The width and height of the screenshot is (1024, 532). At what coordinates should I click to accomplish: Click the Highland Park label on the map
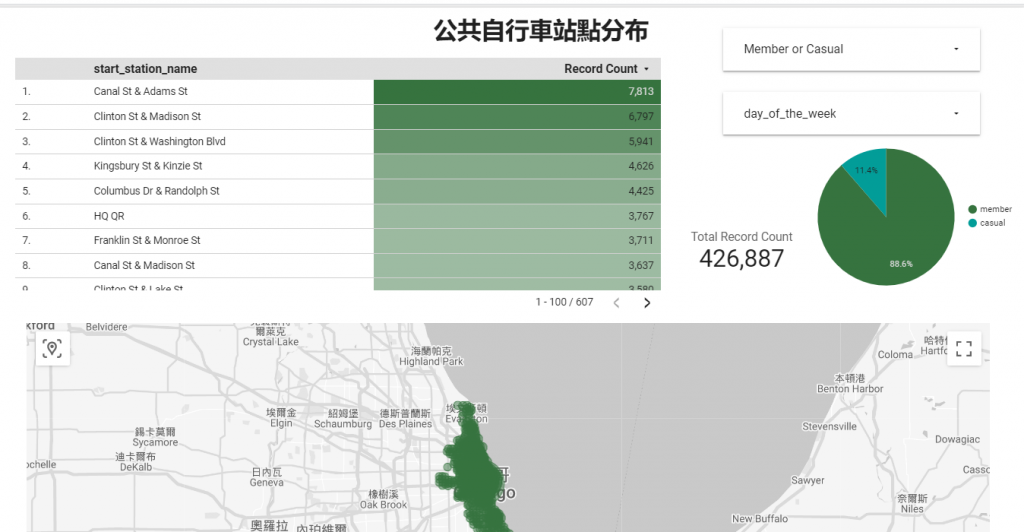(x=431, y=362)
